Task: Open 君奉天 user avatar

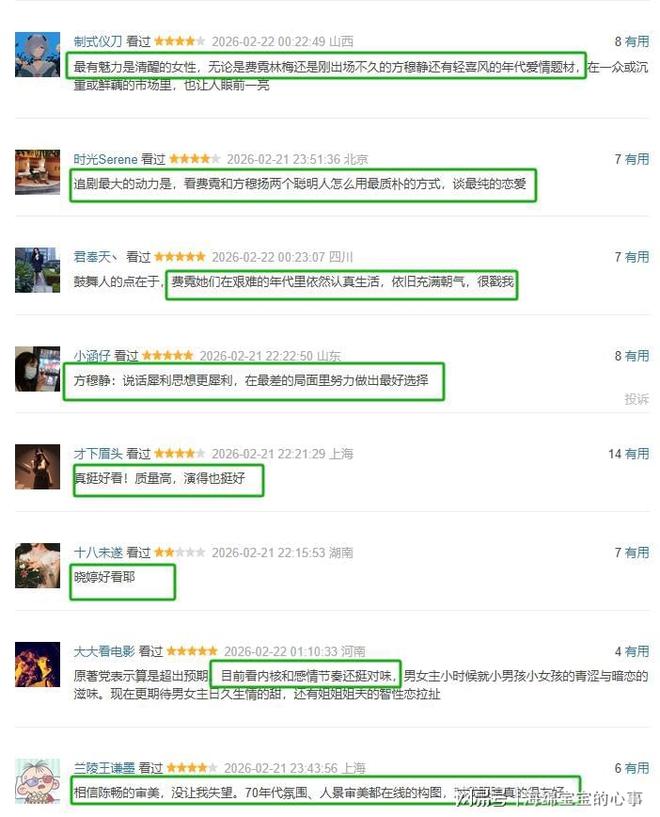Action: (x=38, y=270)
